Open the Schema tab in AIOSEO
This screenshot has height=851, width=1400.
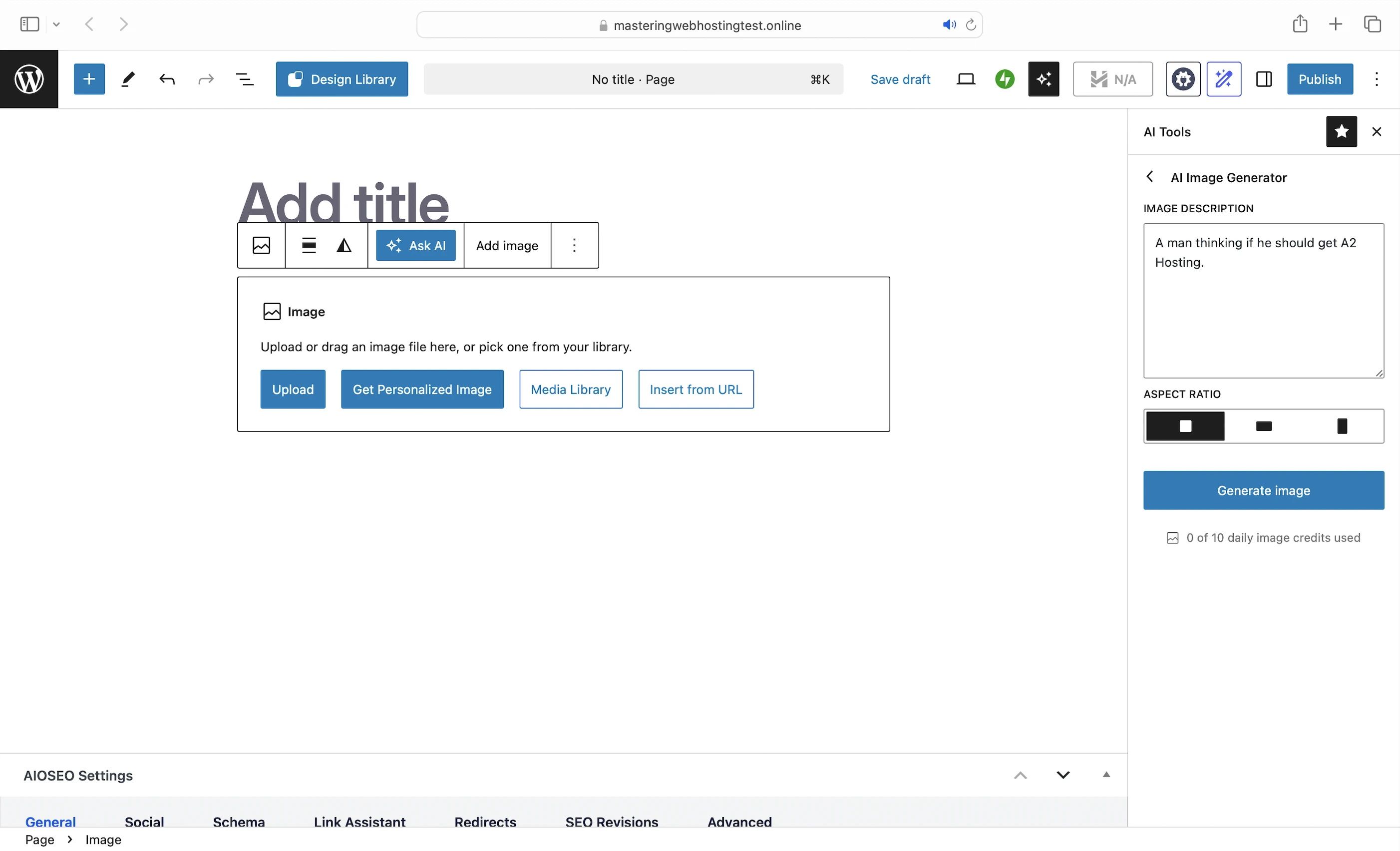pos(239,822)
